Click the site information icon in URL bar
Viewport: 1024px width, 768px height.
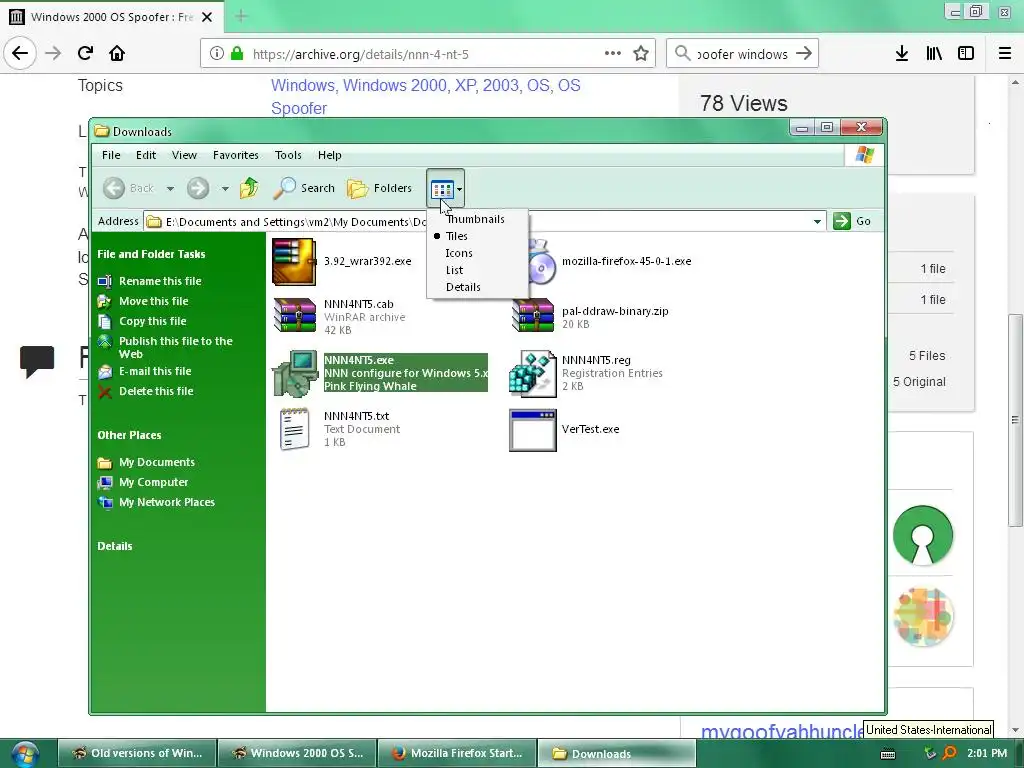(x=217, y=54)
